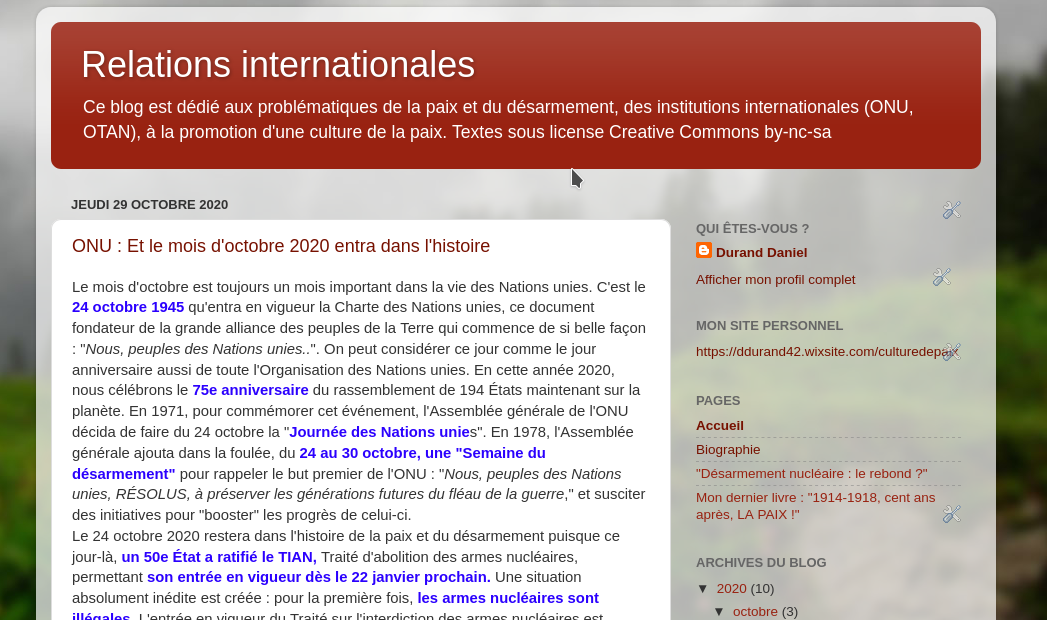The height and width of the screenshot is (620, 1047).
Task: Select Afficher mon profil complet
Action: pos(775,280)
